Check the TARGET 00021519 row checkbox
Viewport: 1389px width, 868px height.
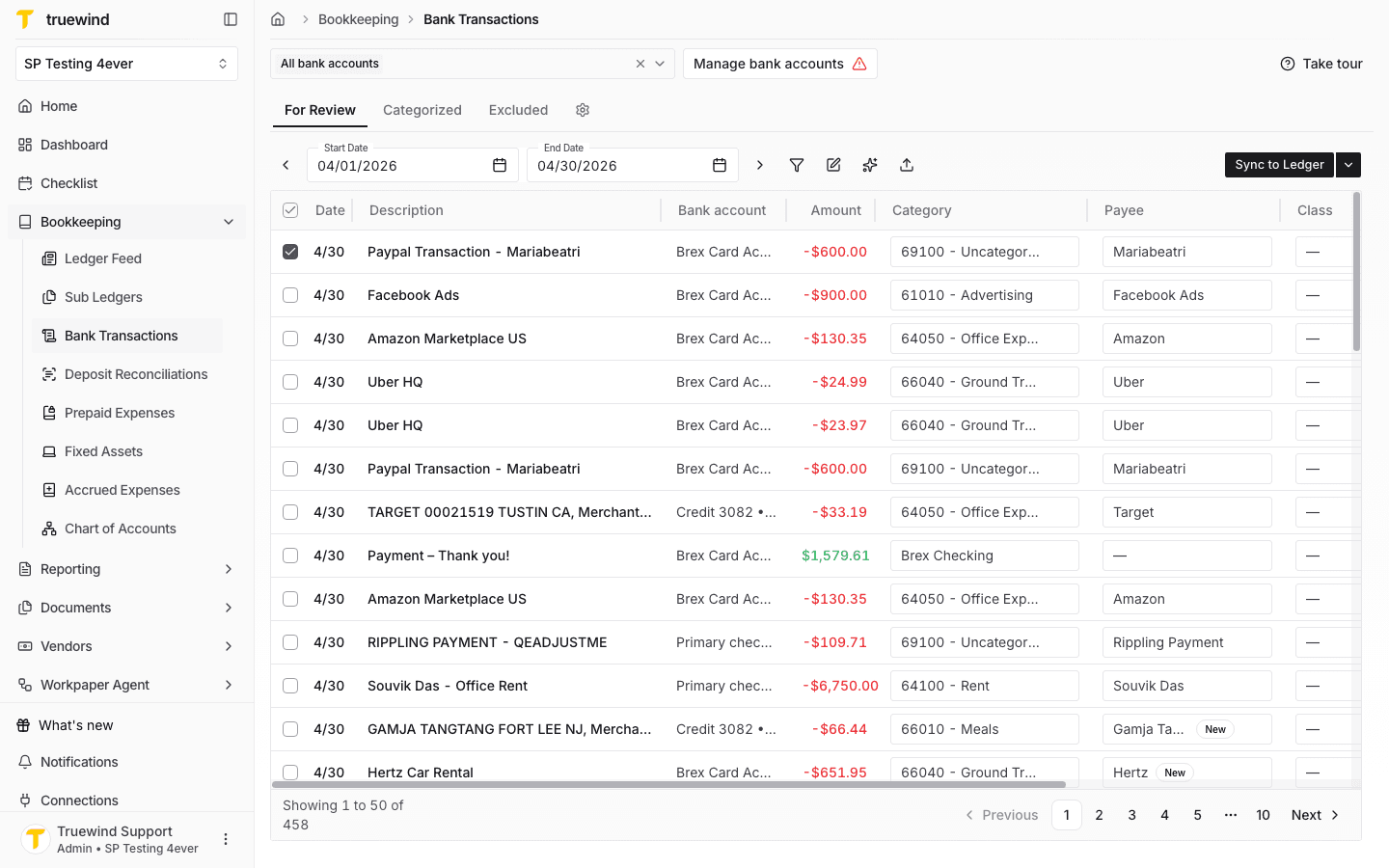[x=290, y=512]
